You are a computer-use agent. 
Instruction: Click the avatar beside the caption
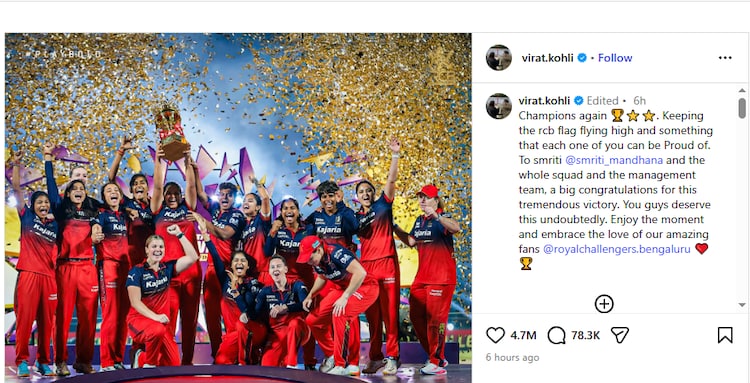click(x=499, y=106)
